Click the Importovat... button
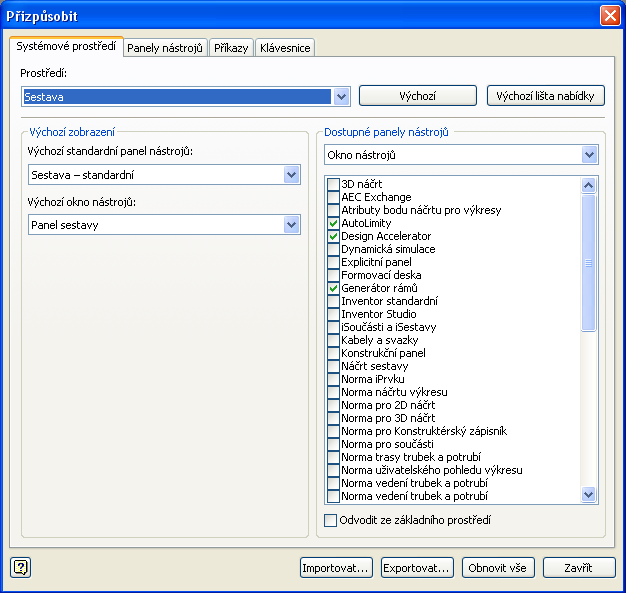 pyautogui.click(x=336, y=568)
